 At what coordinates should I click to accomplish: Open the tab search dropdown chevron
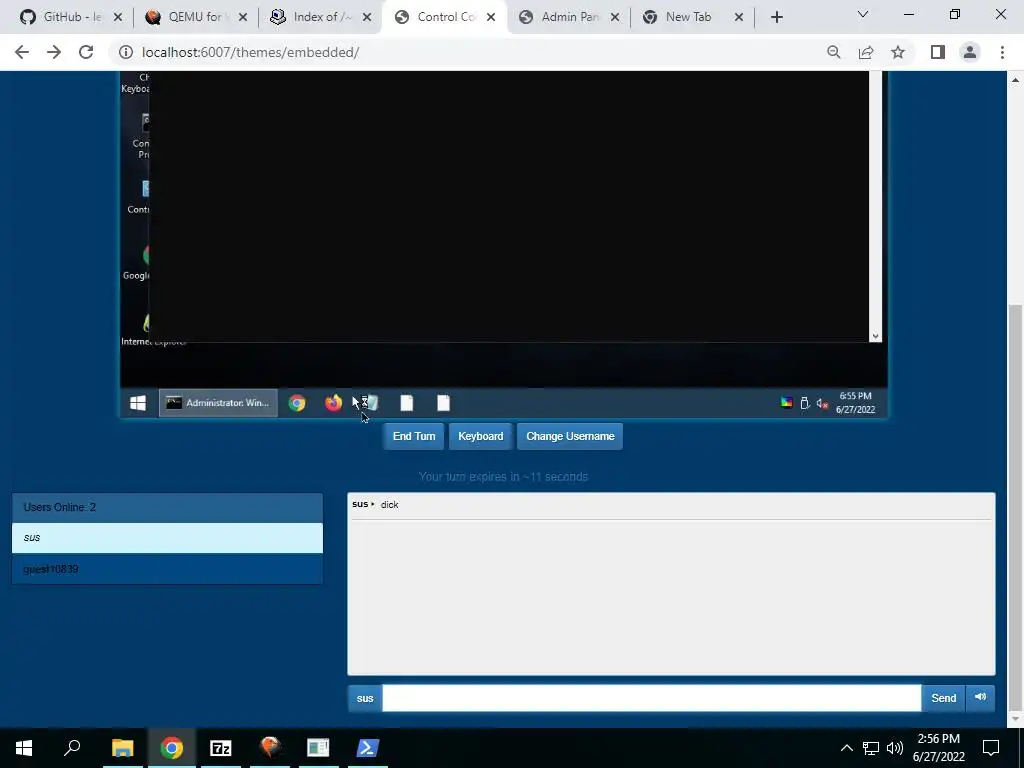863,14
